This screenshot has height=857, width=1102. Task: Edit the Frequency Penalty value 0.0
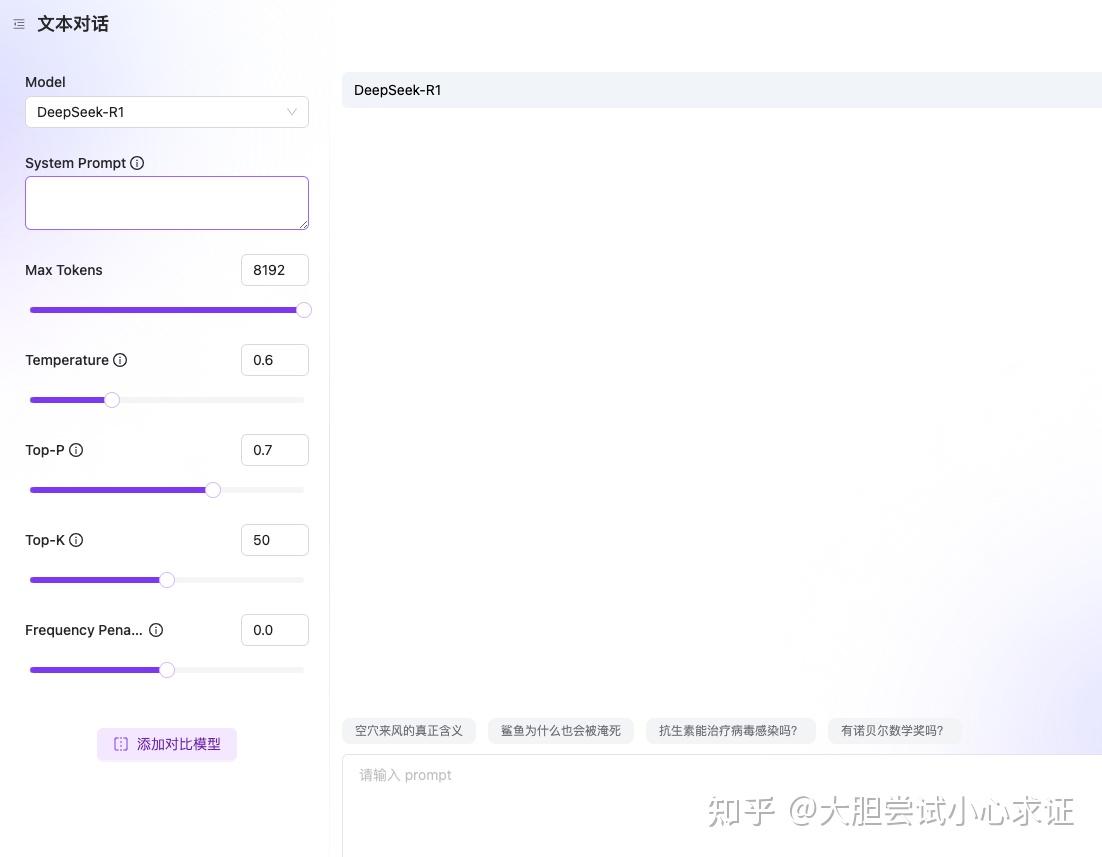click(x=275, y=630)
